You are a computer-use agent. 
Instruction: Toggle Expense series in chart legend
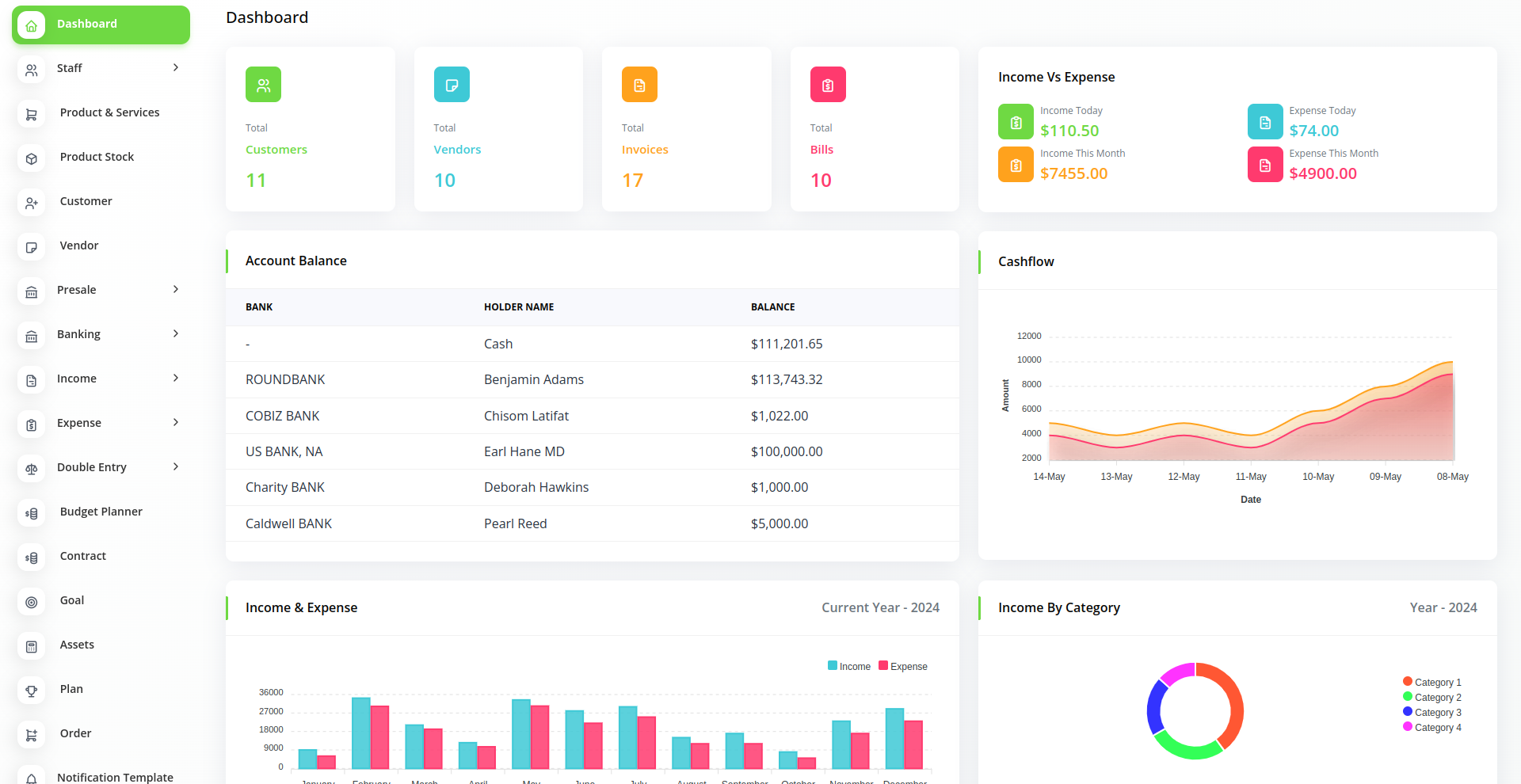(x=903, y=666)
